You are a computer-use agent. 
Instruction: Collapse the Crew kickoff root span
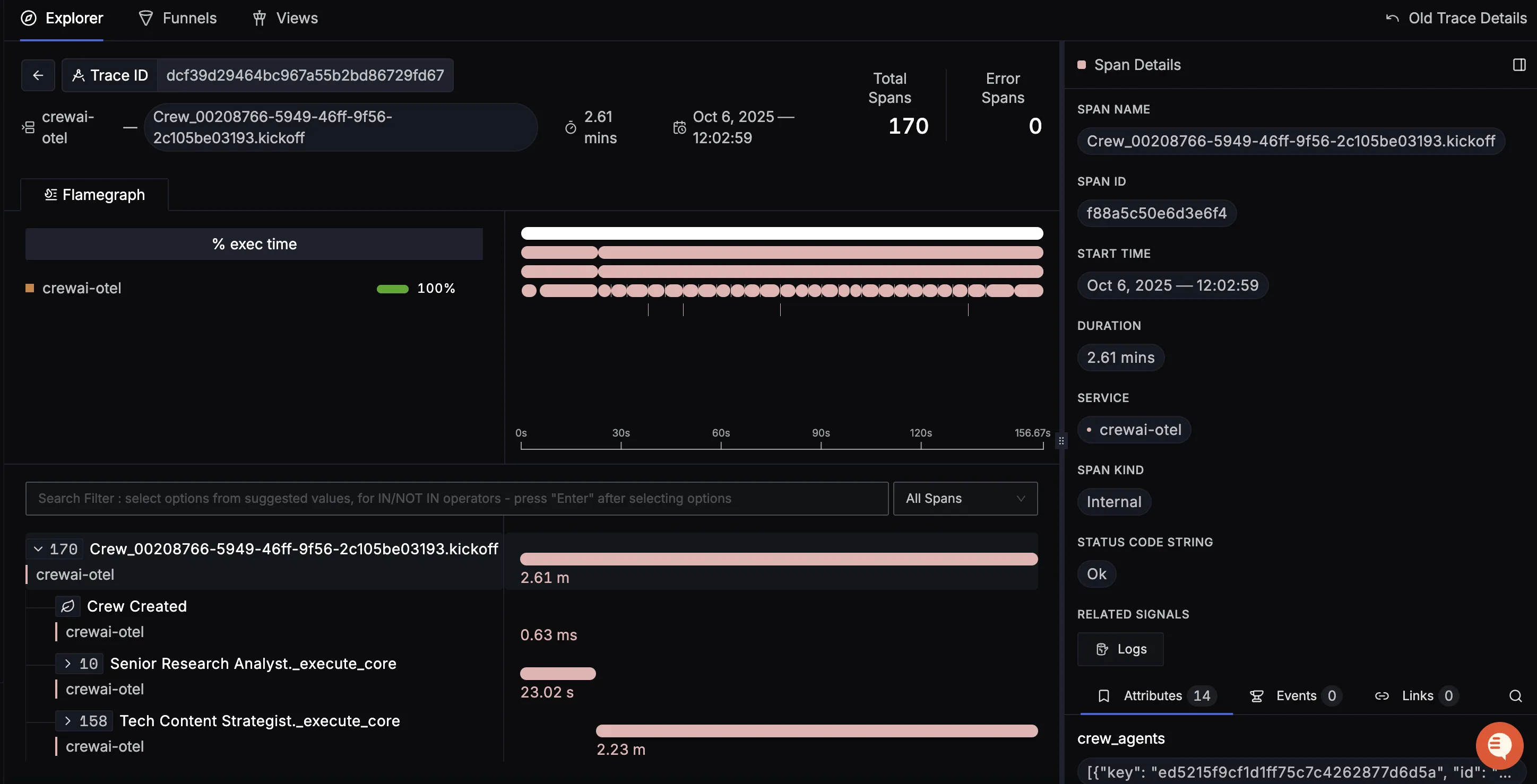pyautogui.click(x=38, y=548)
